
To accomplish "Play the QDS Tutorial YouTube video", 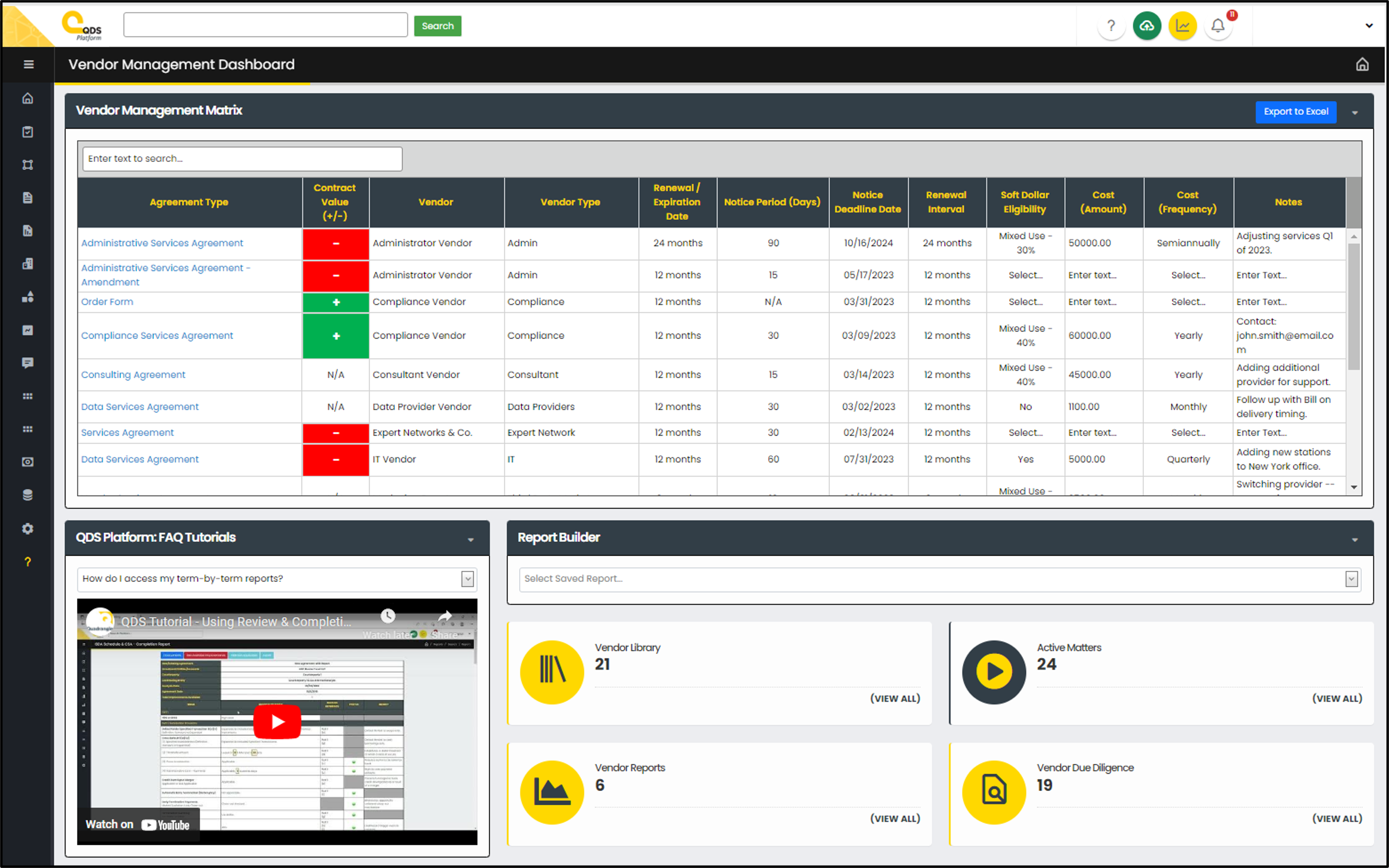I will tap(277, 721).
